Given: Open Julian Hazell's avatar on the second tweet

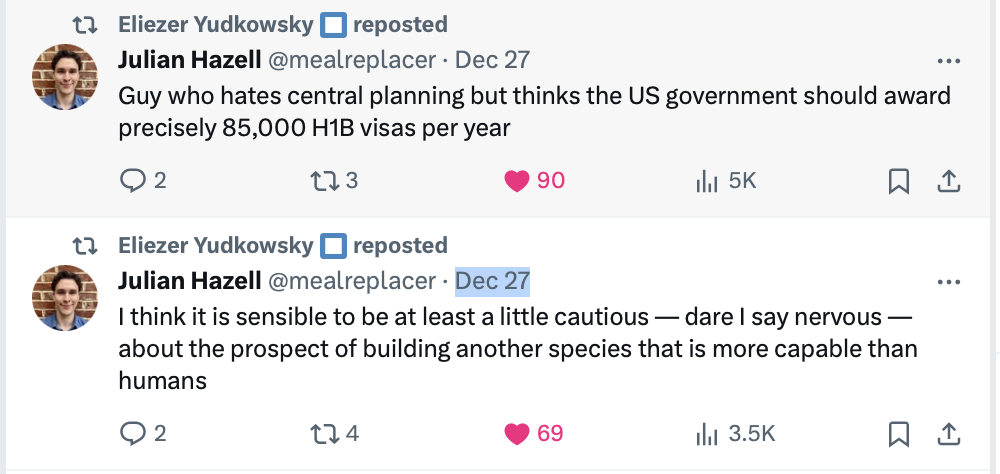Looking at the screenshot, I should click(65, 297).
